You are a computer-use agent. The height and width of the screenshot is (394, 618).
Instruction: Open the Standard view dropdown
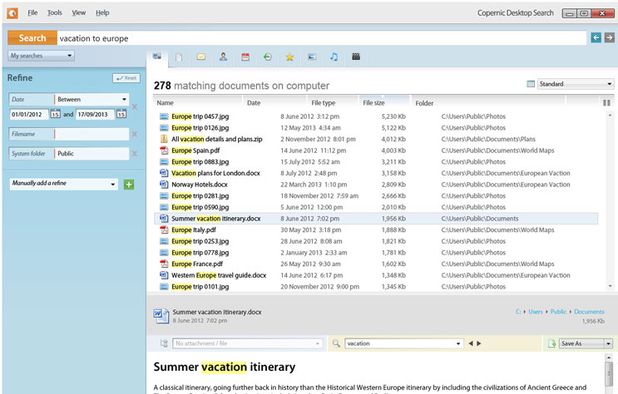[x=575, y=84]
